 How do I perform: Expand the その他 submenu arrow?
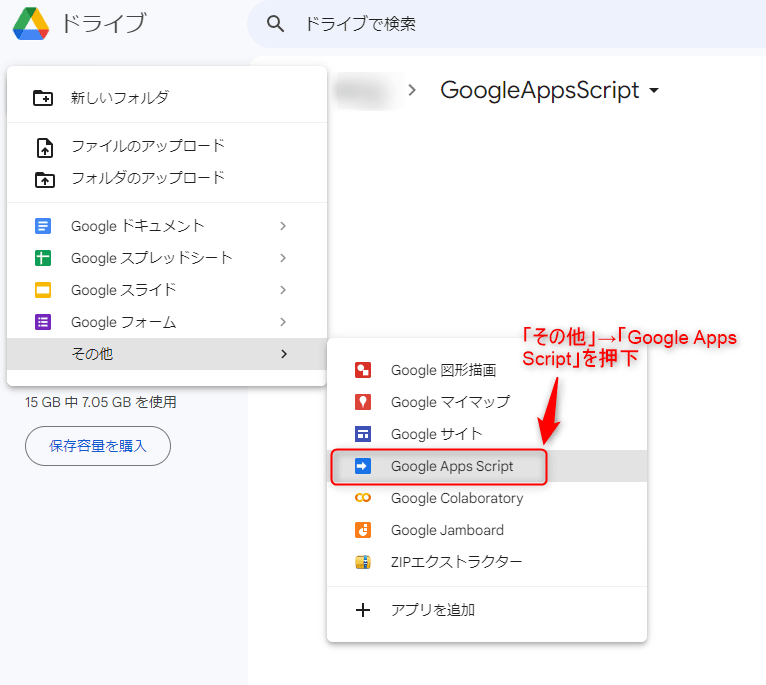(x=284, y=354)
